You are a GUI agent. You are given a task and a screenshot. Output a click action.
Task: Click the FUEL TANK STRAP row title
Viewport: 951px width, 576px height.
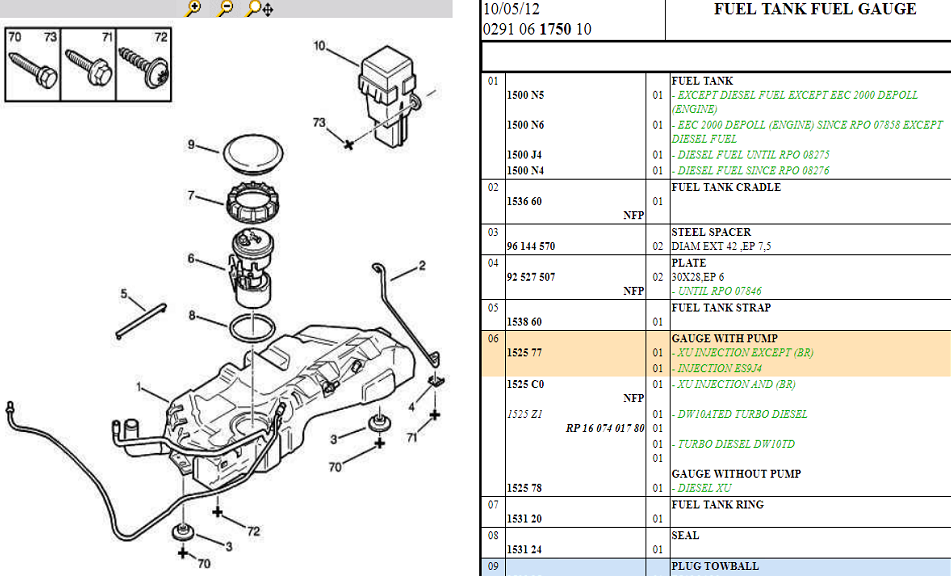tap(721, 307)
